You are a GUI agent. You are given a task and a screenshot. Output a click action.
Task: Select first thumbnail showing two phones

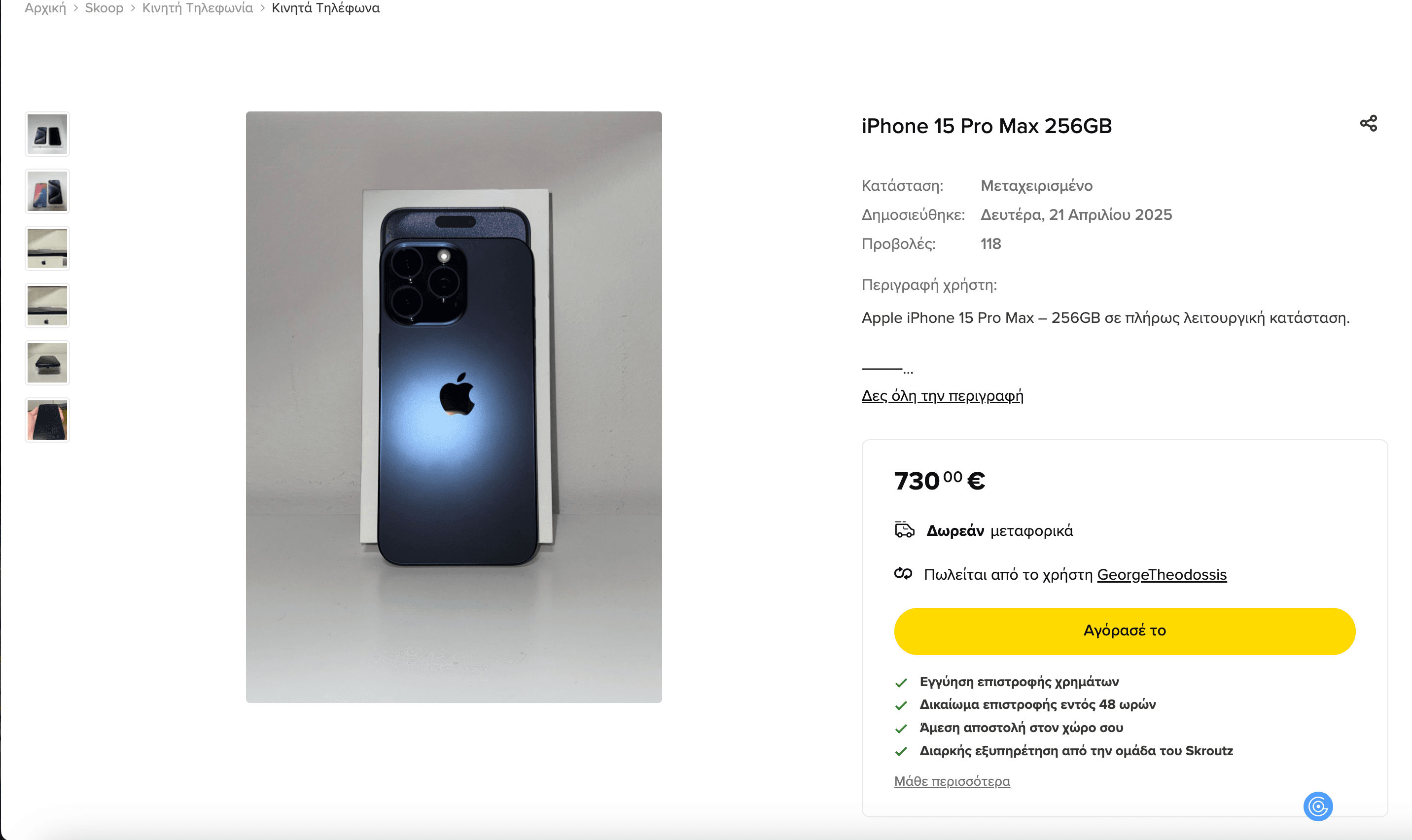coord(47,134)
